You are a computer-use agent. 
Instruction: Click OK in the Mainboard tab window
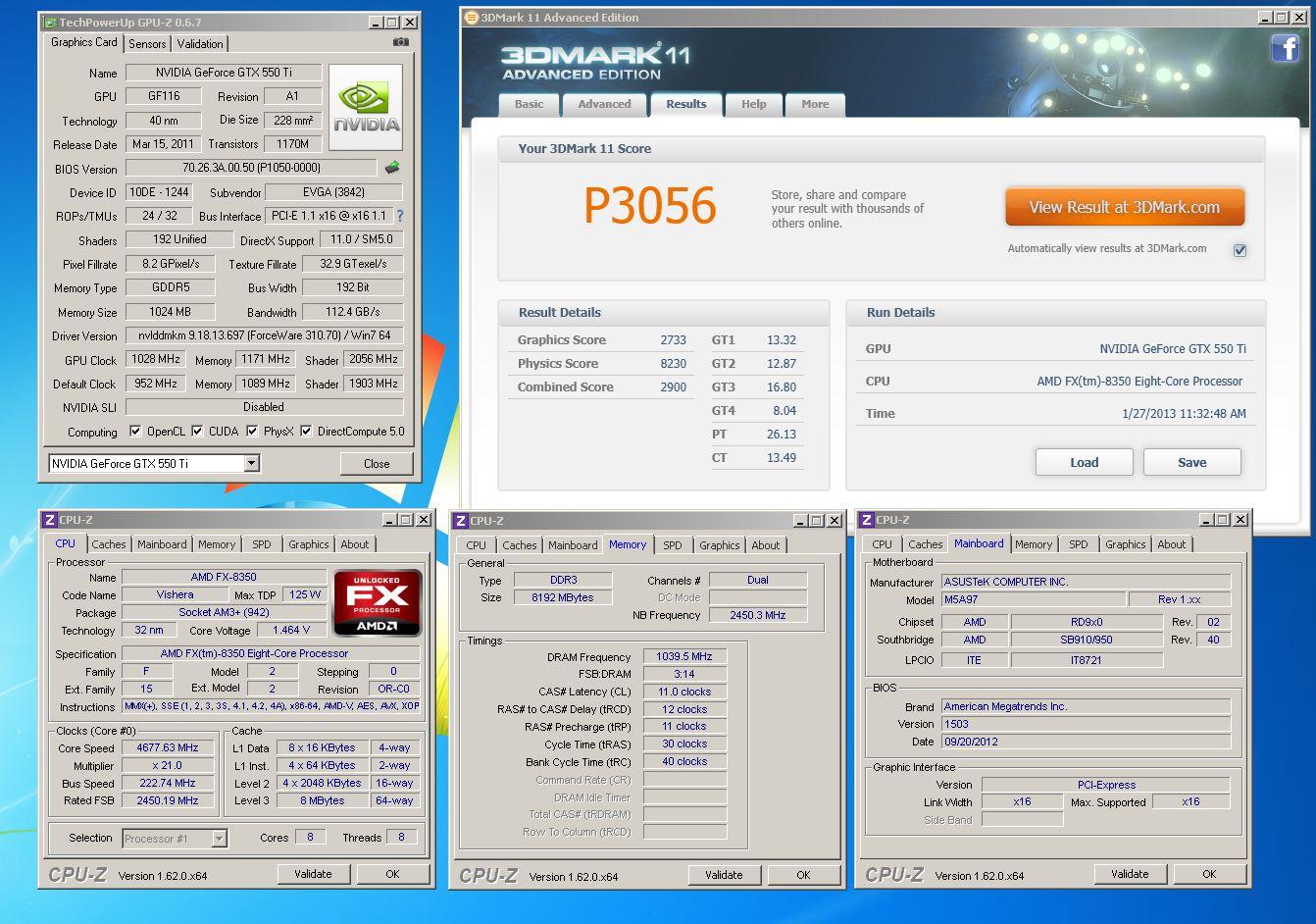click(x=1209, y=874)
